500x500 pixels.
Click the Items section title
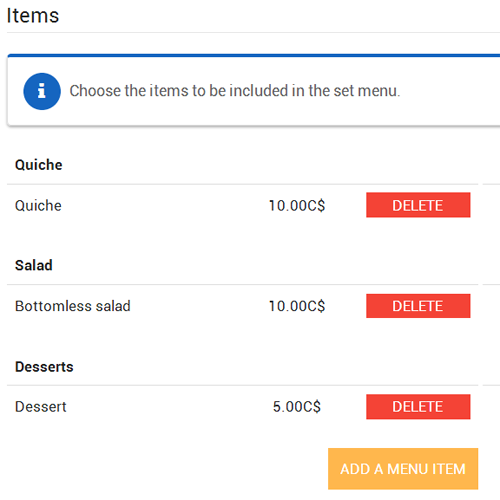pos(33,16)
